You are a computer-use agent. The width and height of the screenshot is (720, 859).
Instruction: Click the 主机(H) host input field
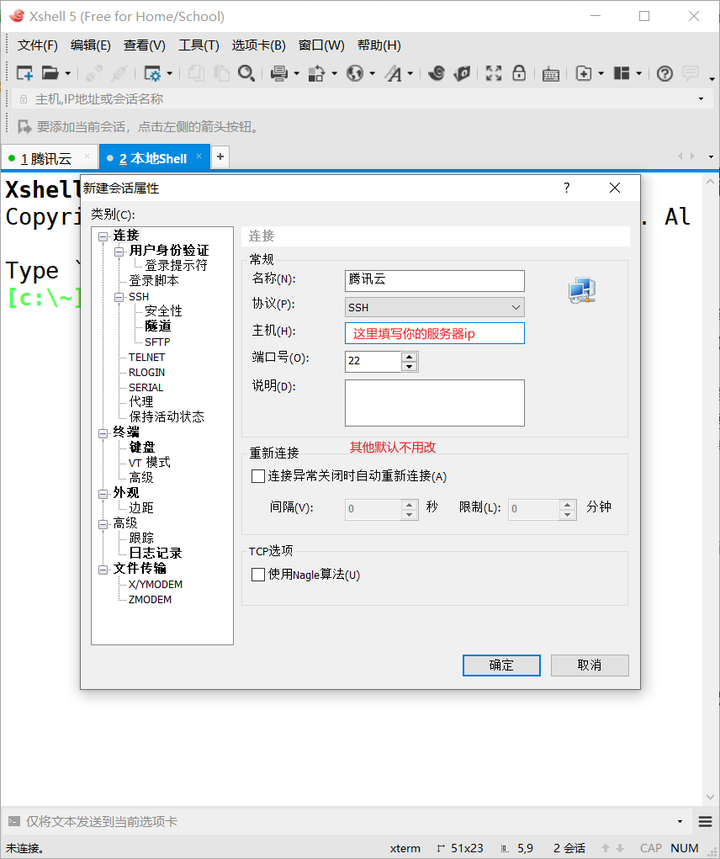point(435,333)
